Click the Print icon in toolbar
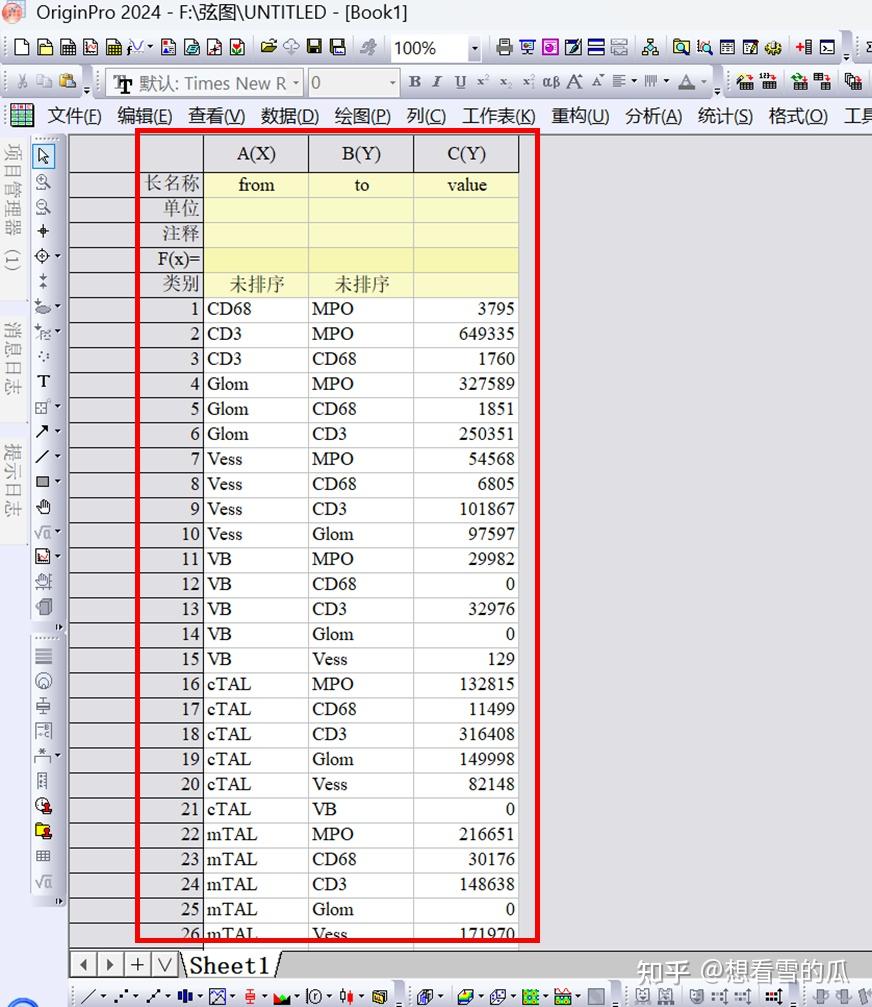This screenshot has width=872, height=1007. click(x=505, y=47)
